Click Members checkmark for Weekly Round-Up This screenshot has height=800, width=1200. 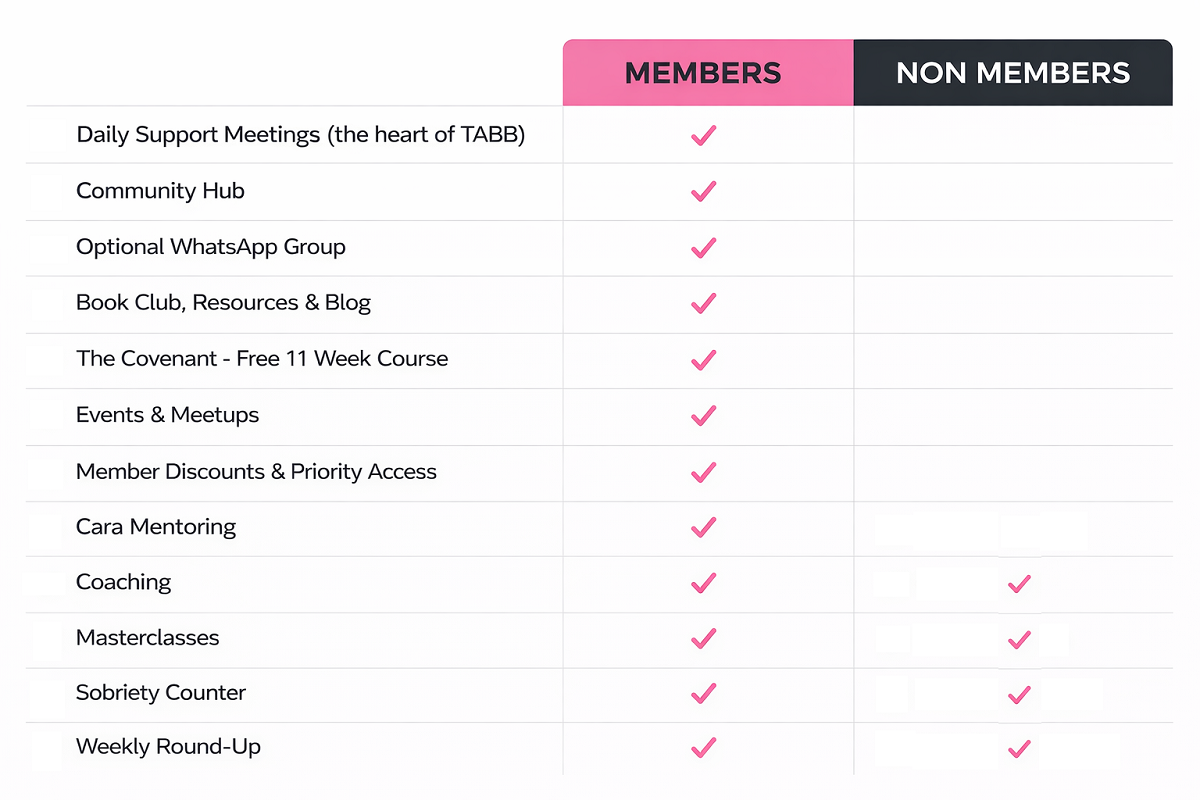pyautogui.click(x=704, y=747)
